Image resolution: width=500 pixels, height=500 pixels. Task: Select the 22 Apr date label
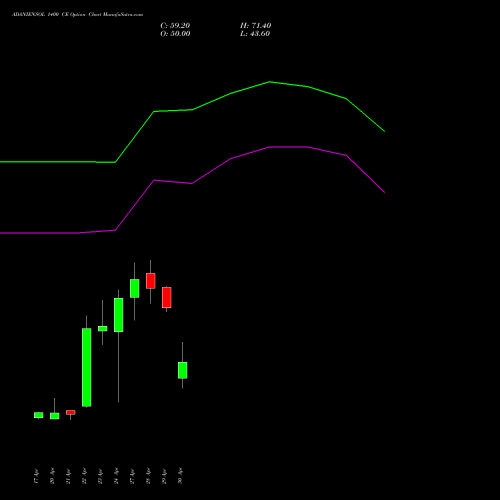84,476
